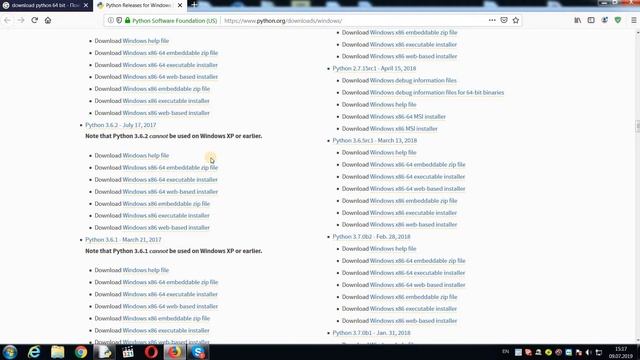Download x86 embeddable zip file under Python 3.6.1
Image resolution: width=640 pixels, height=360 pixels.
166,318
